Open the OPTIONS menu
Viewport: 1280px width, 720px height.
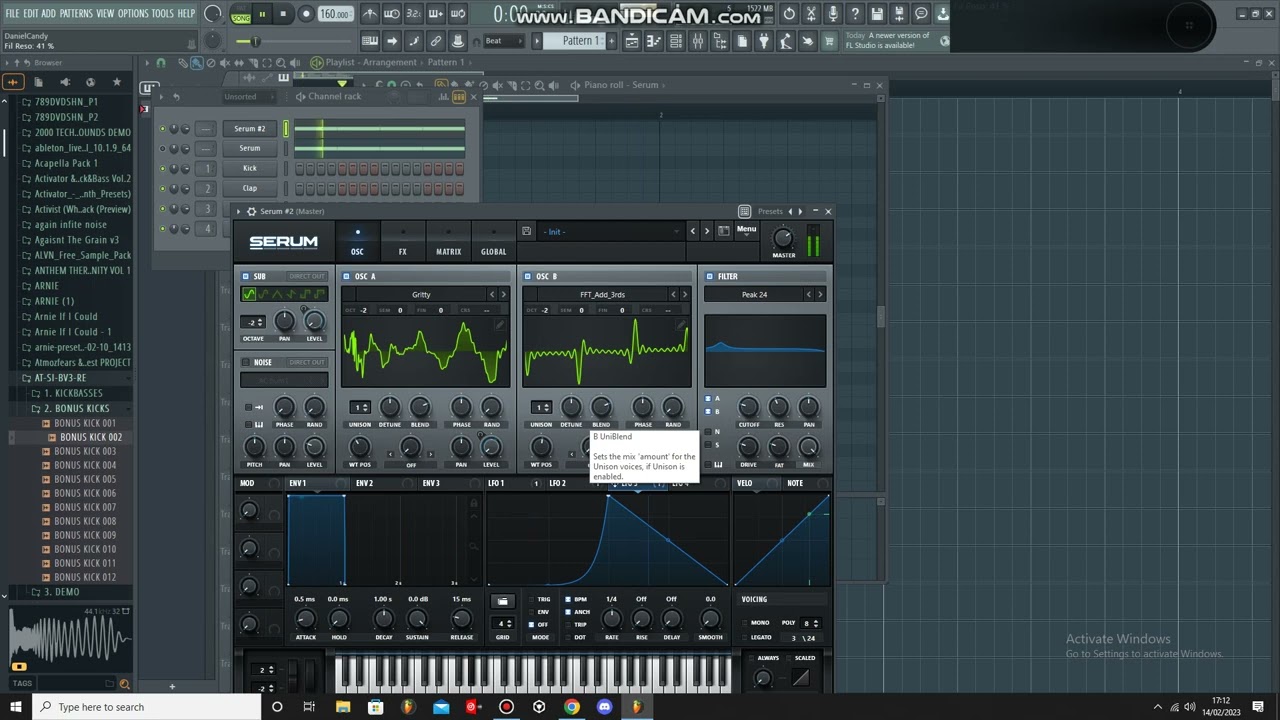pos(133,14)
